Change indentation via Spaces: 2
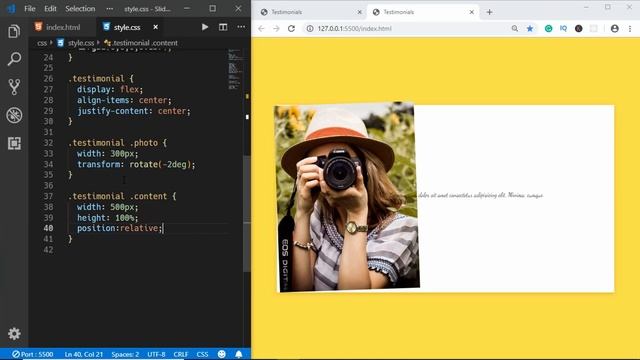 point(125,354)
